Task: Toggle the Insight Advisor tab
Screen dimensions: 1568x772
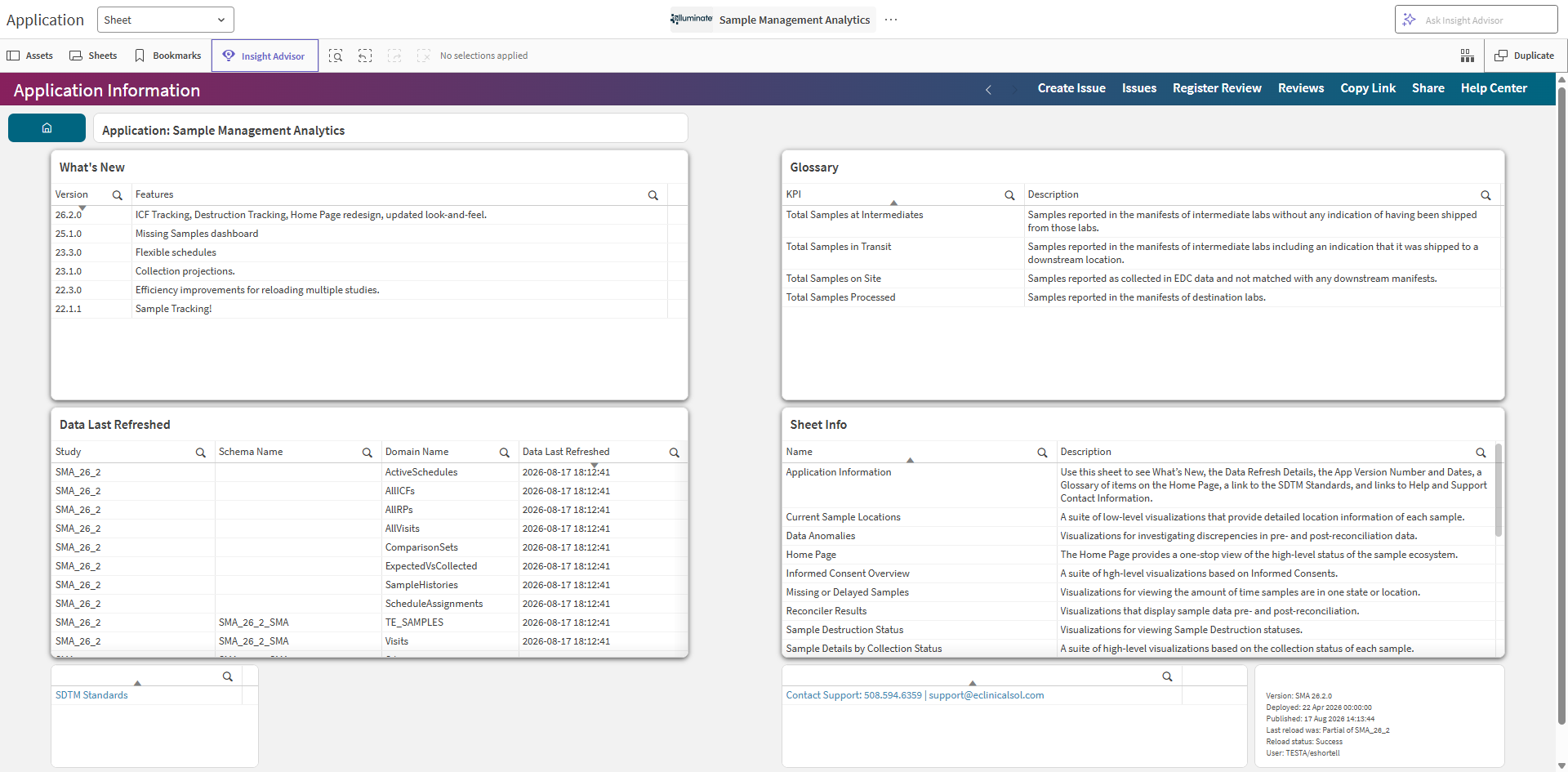Action: pos(265,56)
